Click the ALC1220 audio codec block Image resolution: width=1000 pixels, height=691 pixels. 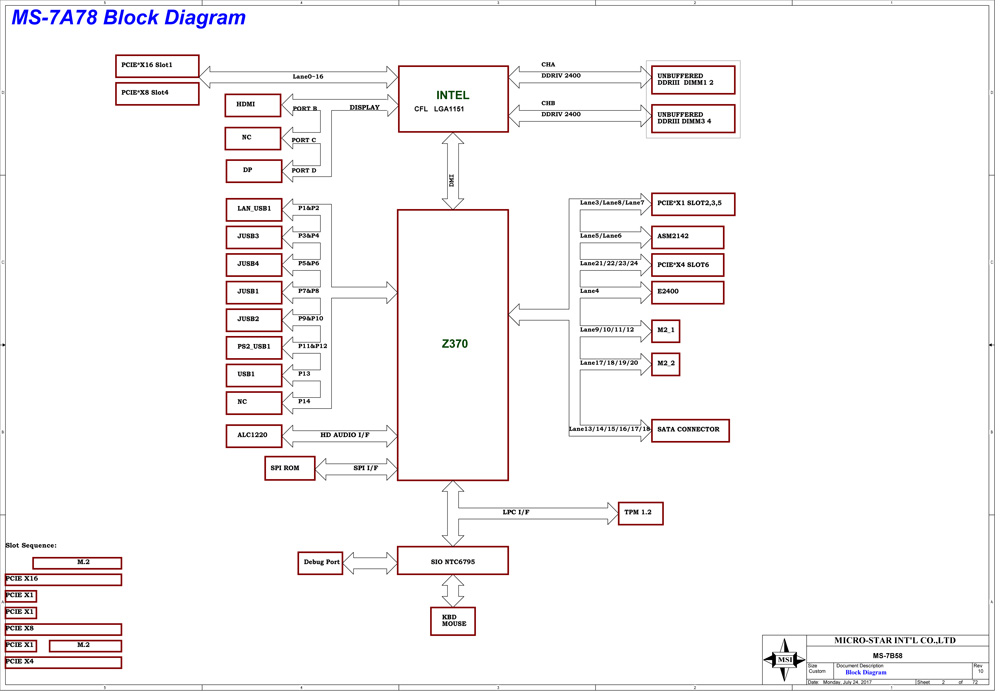[254, 436]
